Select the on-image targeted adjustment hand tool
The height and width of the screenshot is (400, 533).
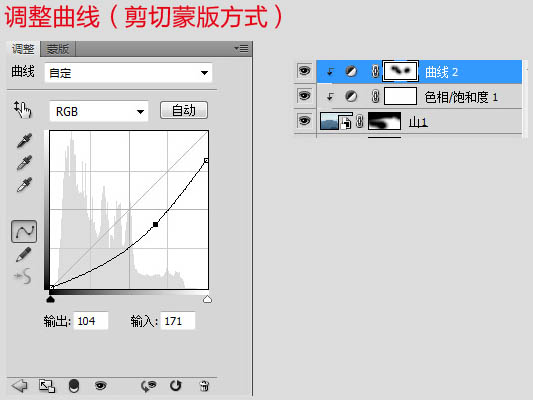[x=22, y=109]
